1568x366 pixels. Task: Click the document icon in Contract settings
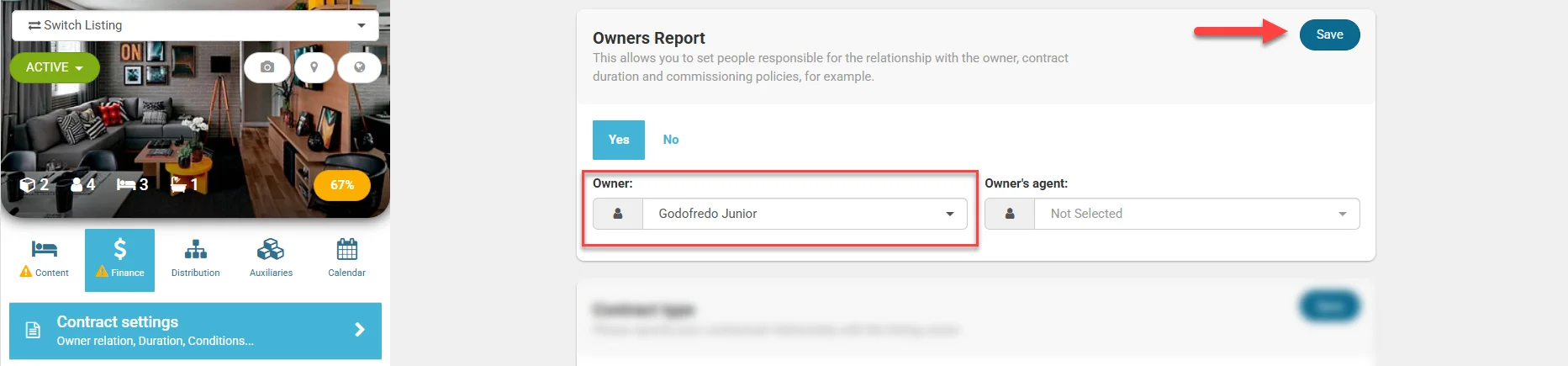[x=33, y=330]
